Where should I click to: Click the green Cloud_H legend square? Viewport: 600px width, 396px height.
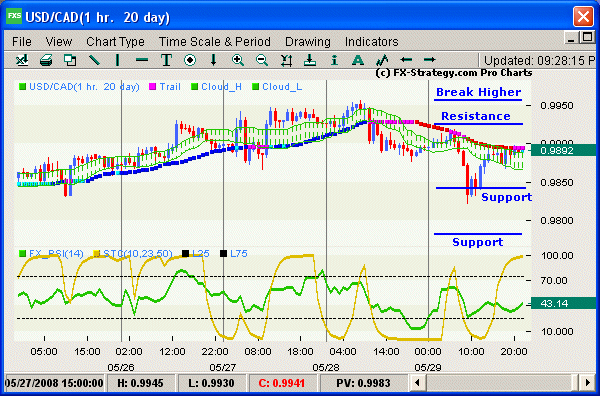(x=194, y=87)
